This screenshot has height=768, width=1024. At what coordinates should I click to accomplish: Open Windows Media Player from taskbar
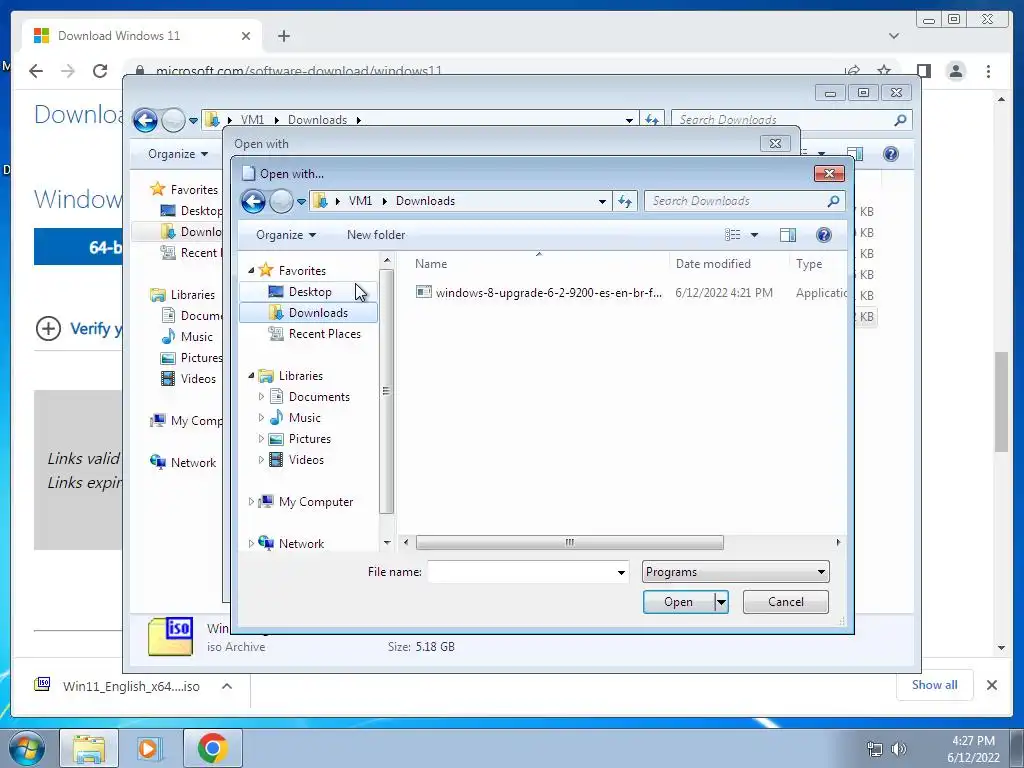click(x=150, y=748)
